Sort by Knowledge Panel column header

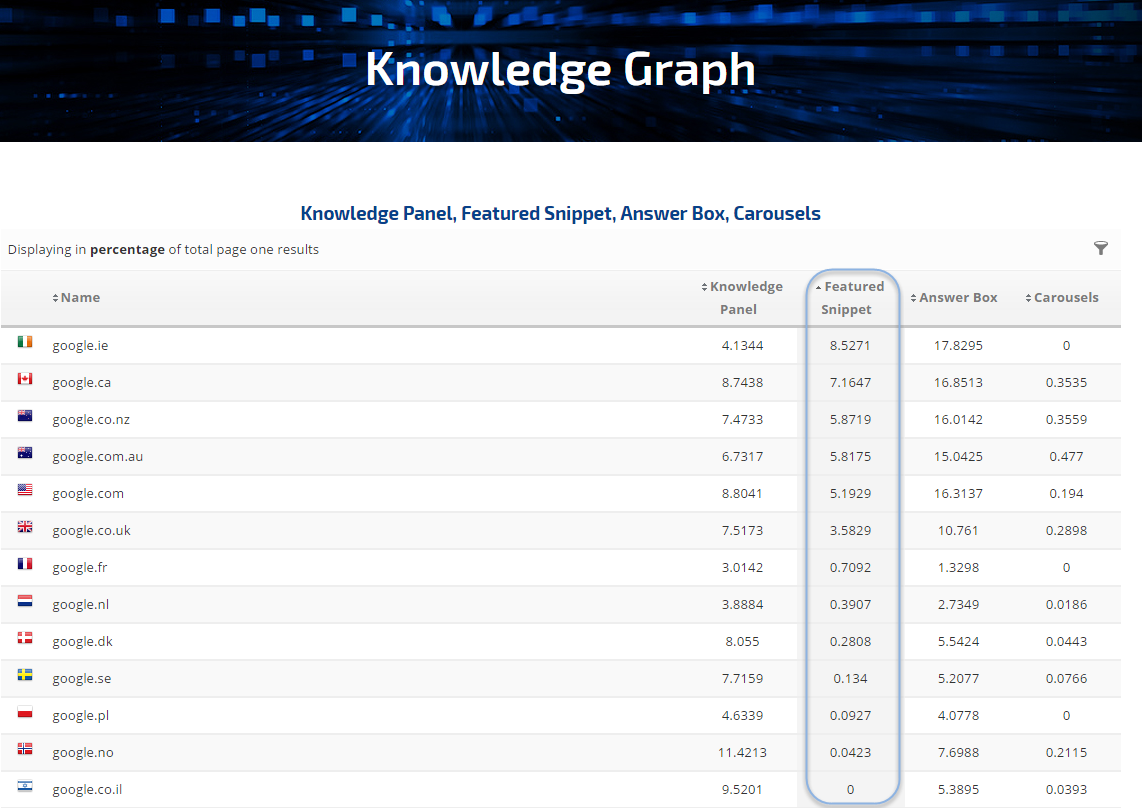pos(742,297)
